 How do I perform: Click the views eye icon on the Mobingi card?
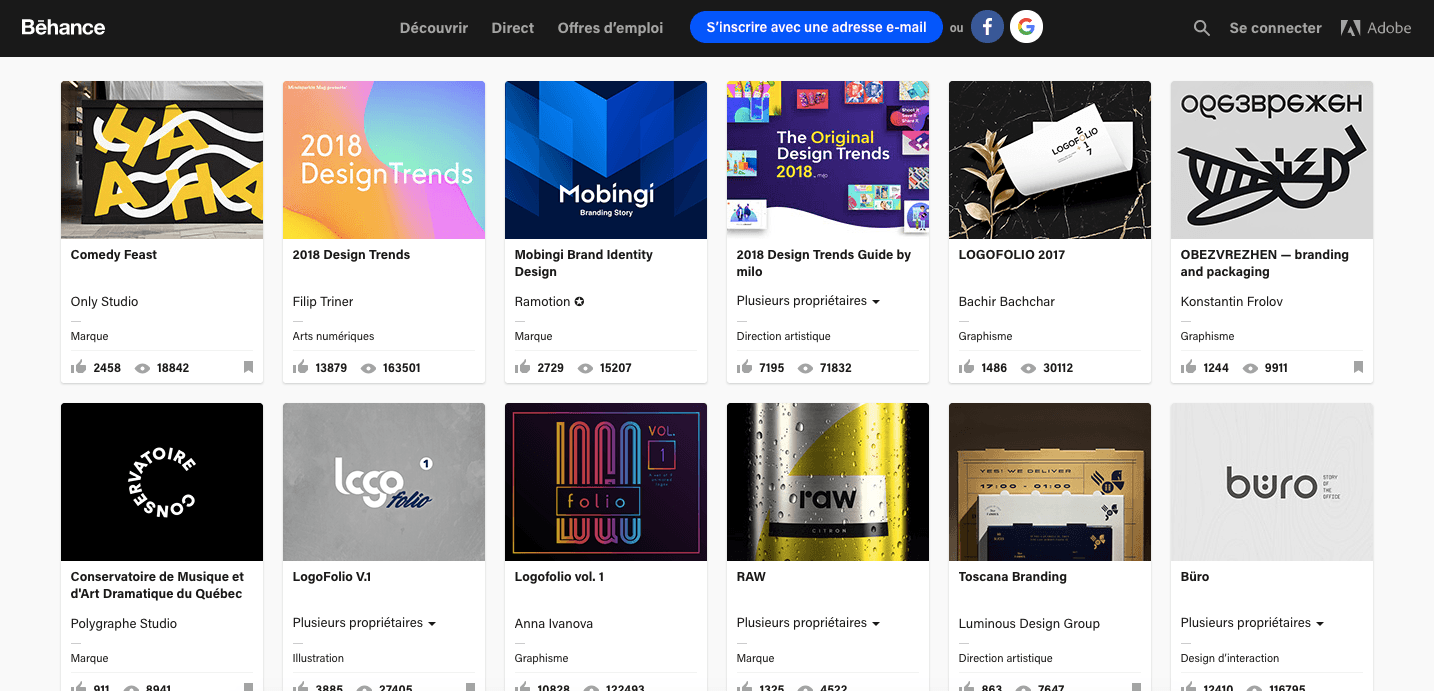coord(588,368)
